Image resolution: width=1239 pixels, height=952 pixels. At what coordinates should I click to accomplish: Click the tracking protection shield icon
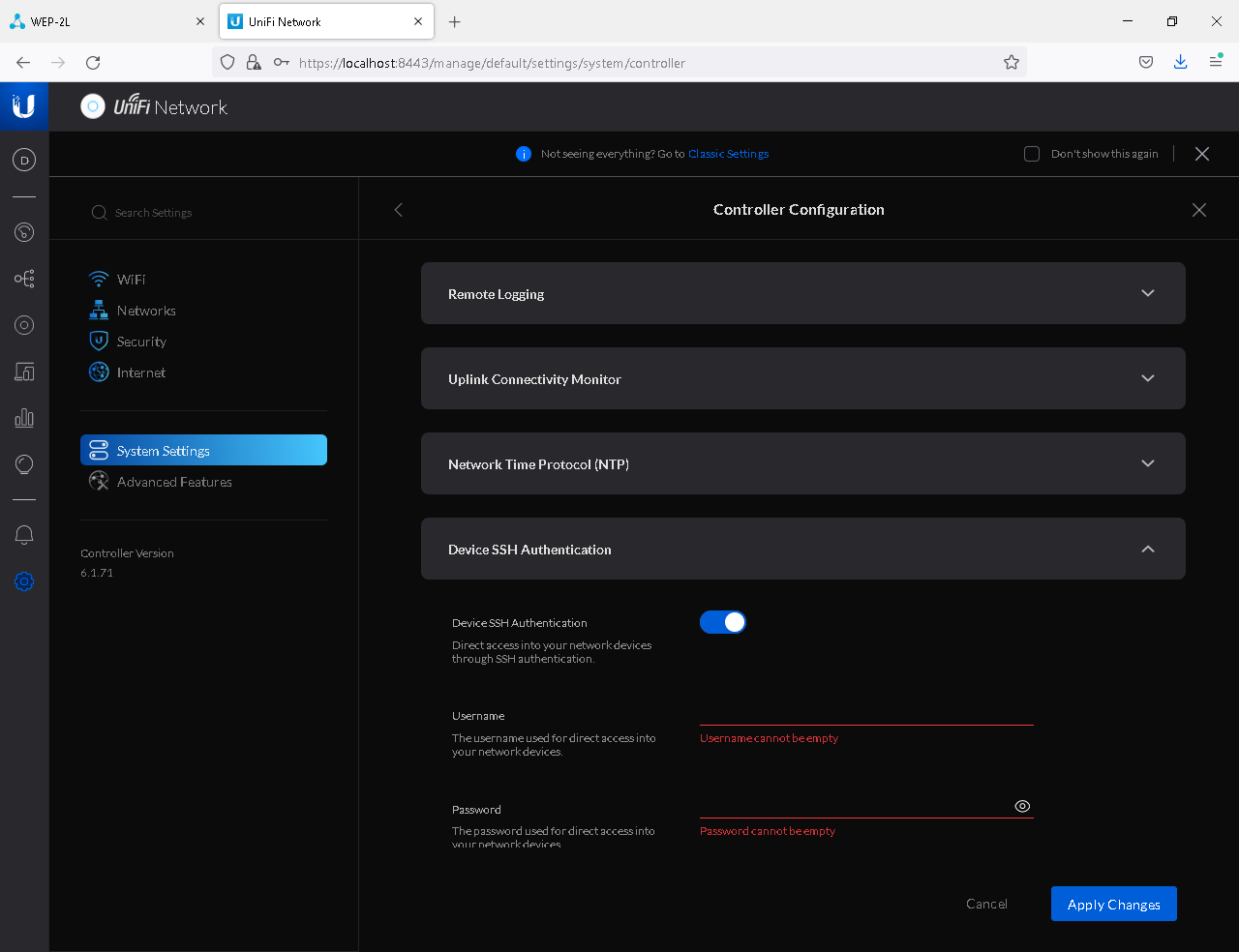point(227,63)
